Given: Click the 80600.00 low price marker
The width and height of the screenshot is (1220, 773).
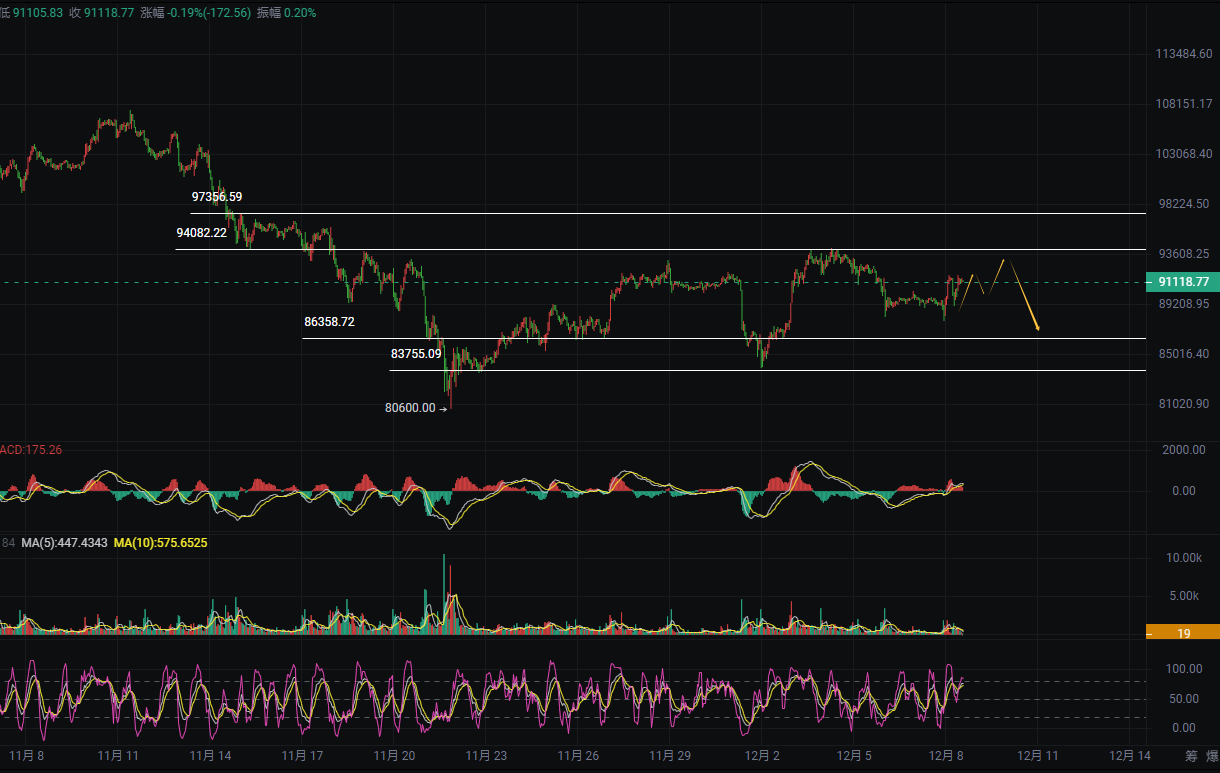Looking at the screenshot, I should [410, 407].
